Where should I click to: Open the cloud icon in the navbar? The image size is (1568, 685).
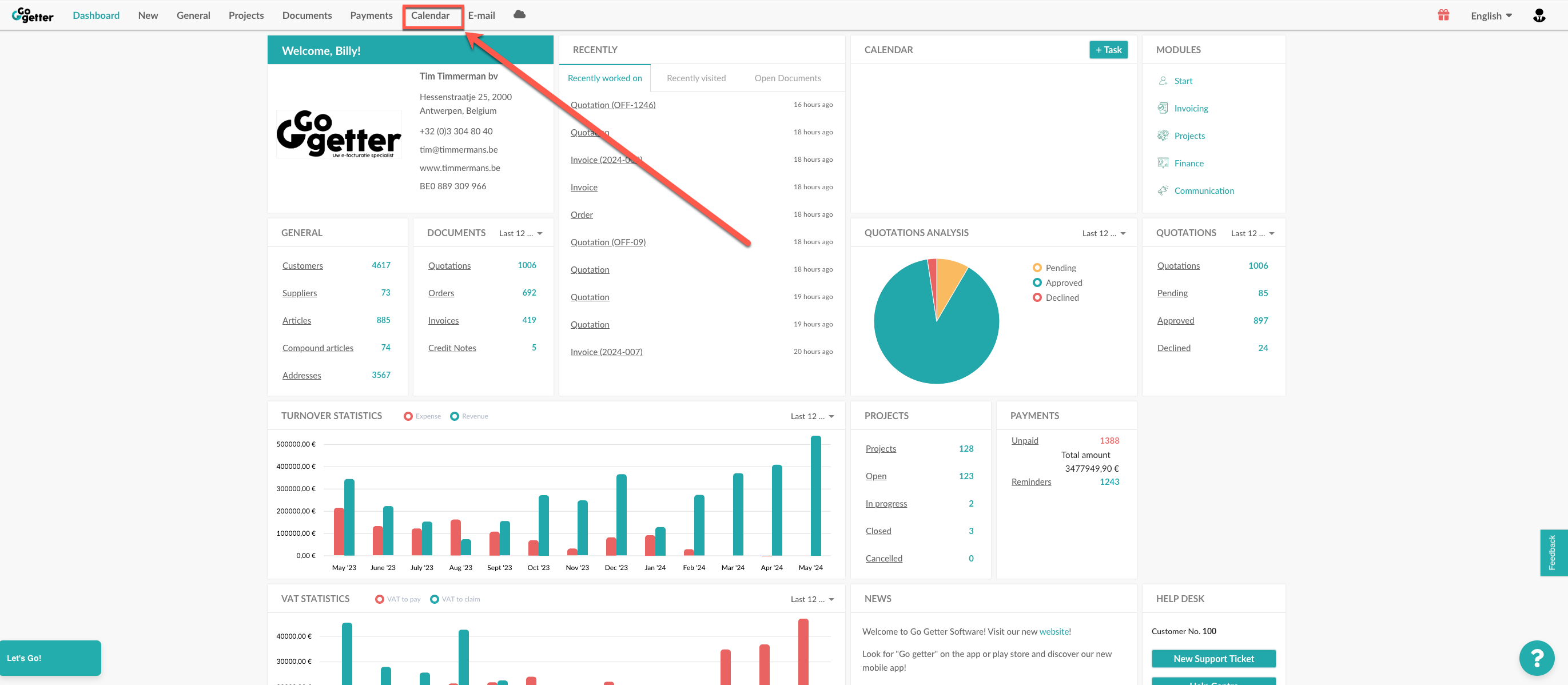click(519, 15)
